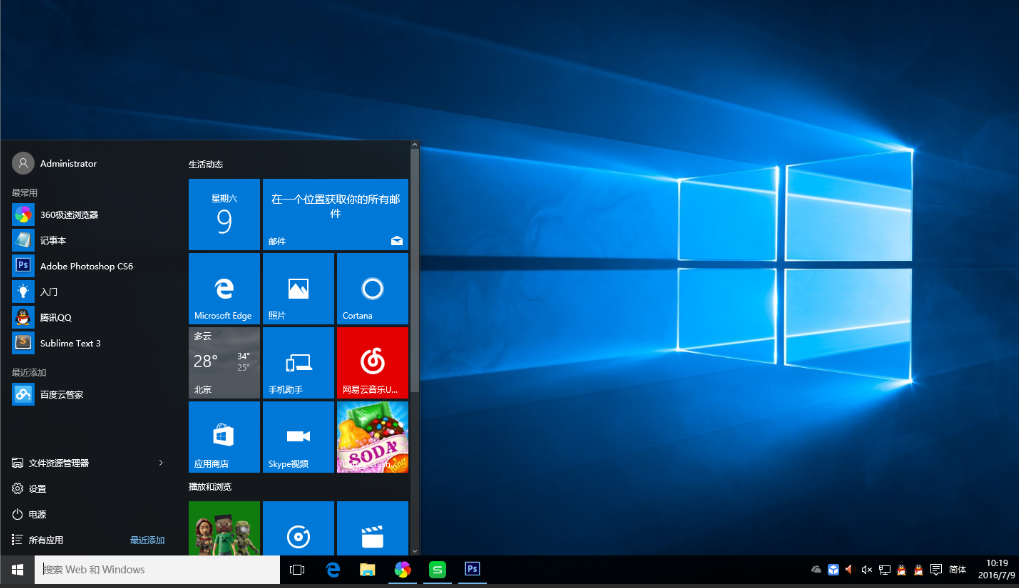Launch the 网易云音乐 (NetEase Music) tile
The width and height of the screenshot is (1019, 588).
[x=372, y=363]
